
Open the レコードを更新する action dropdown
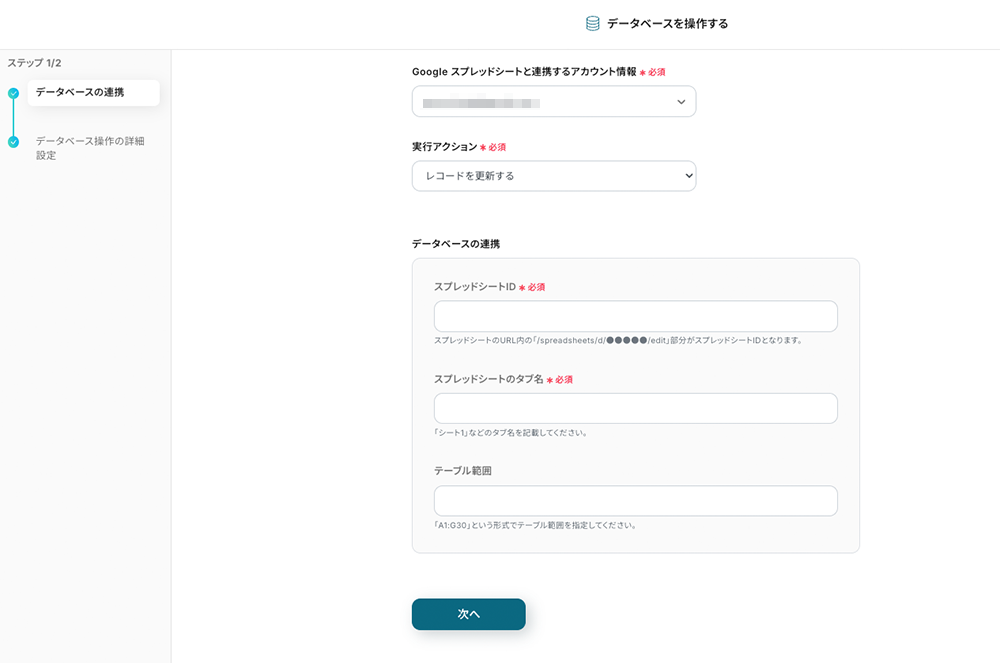553,176
